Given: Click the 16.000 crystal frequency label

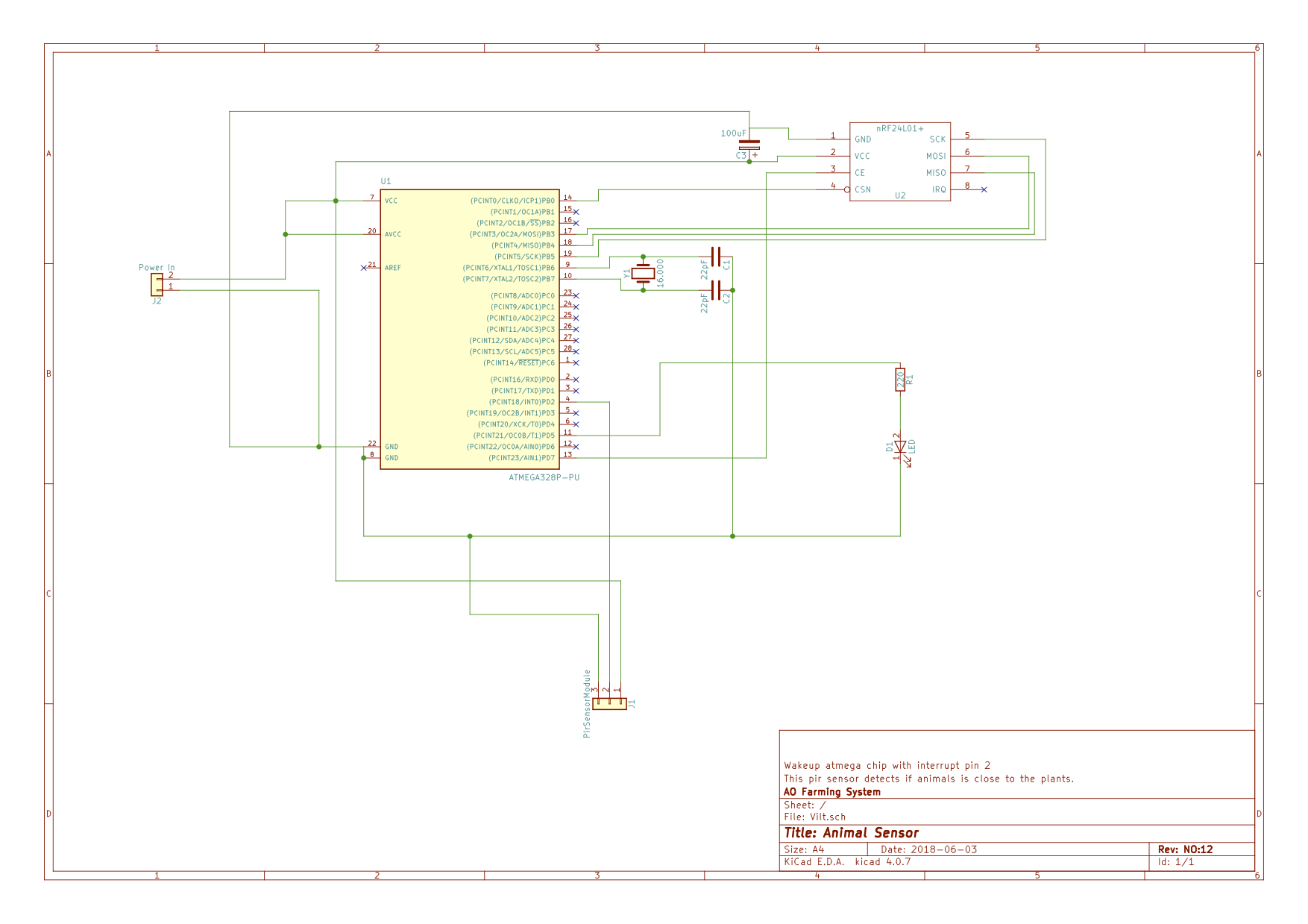Looking at the screenshot, I should pyautogui.click(x=661, y=274).
